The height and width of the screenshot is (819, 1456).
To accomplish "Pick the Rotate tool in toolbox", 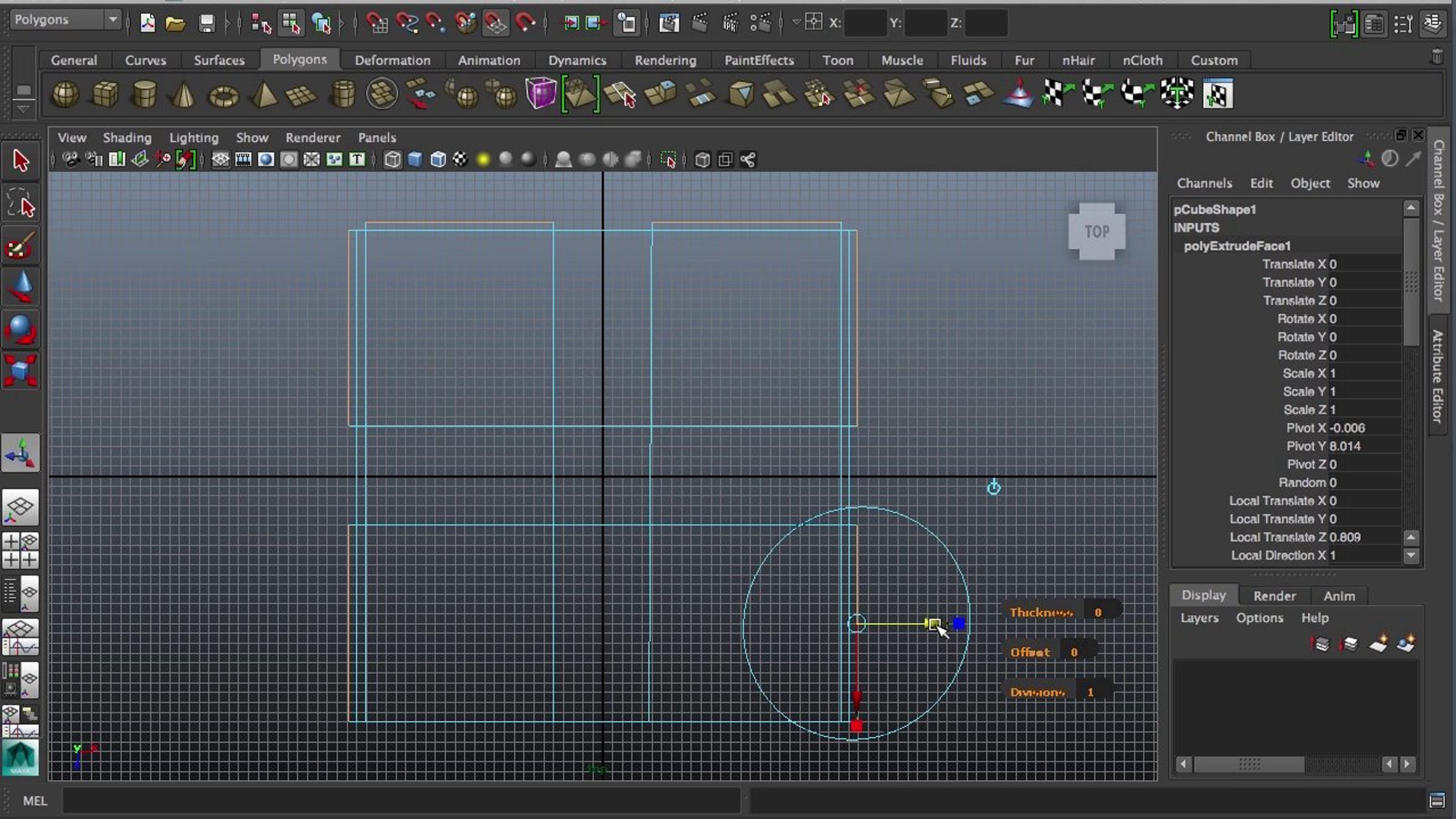I will pos(20,330).
